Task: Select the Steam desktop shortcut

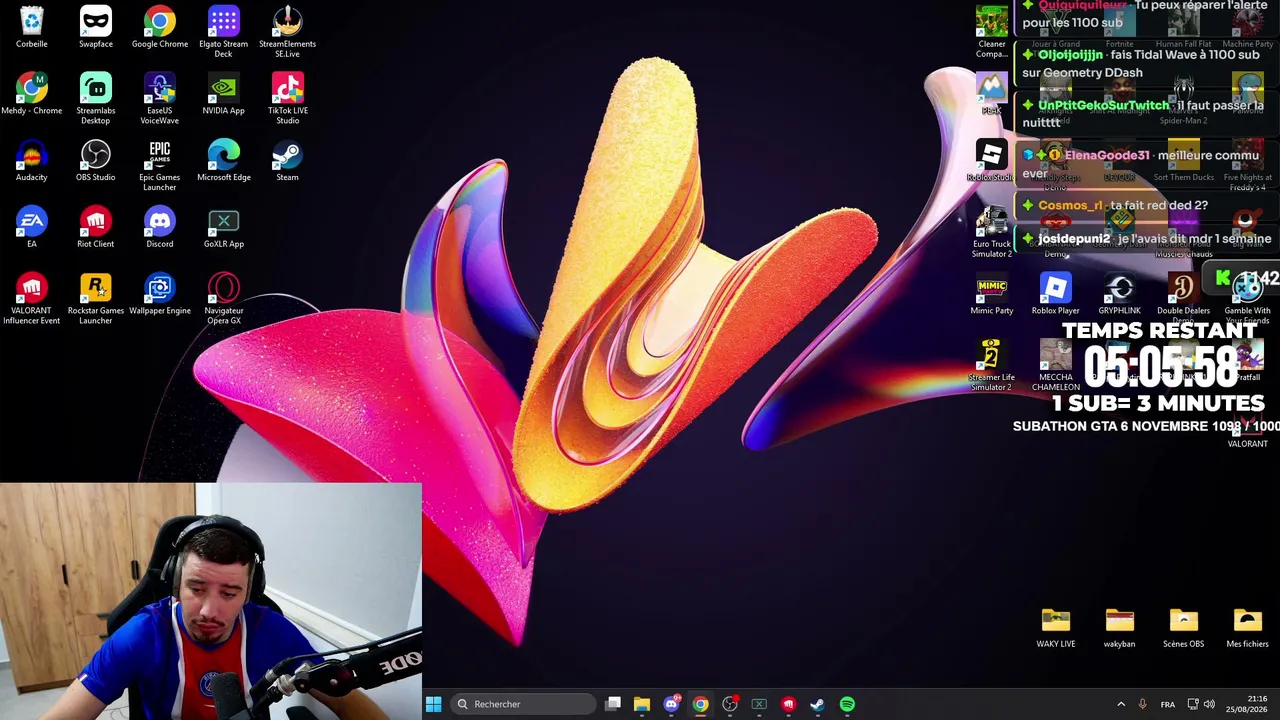Action: [x=288, y=161]
